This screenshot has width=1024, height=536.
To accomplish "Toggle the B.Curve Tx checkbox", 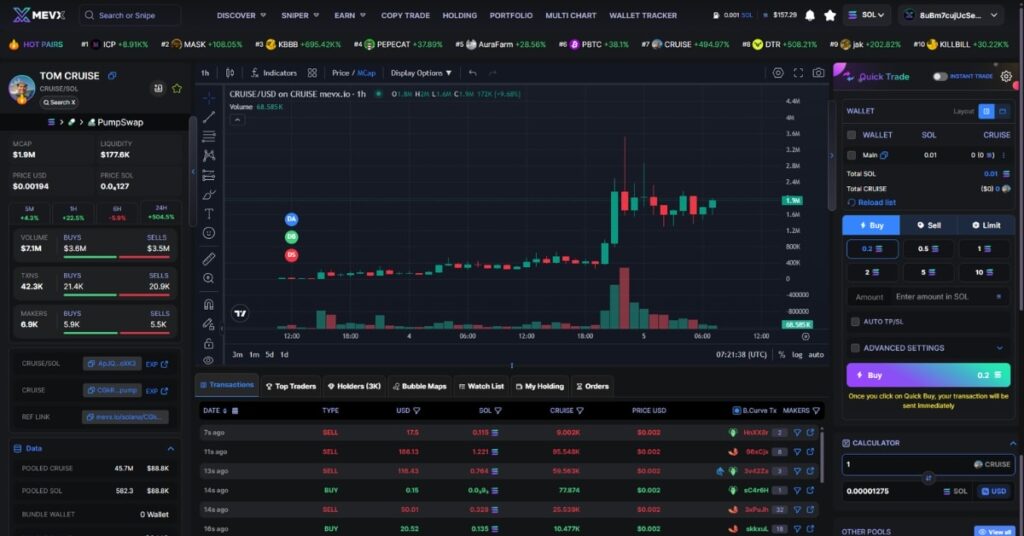I will [736, 411].
